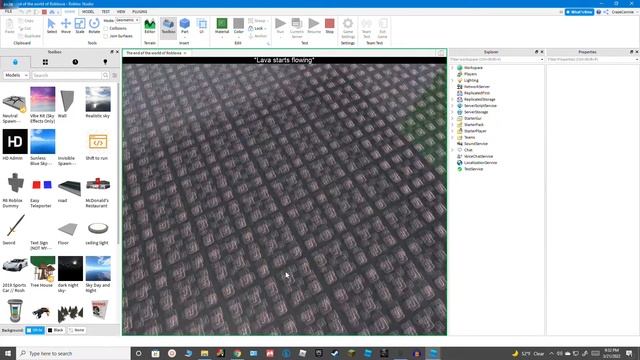Open the Models category dropdown
The height and width of the screenshot is (360, 640).
[x=16, y=76]
